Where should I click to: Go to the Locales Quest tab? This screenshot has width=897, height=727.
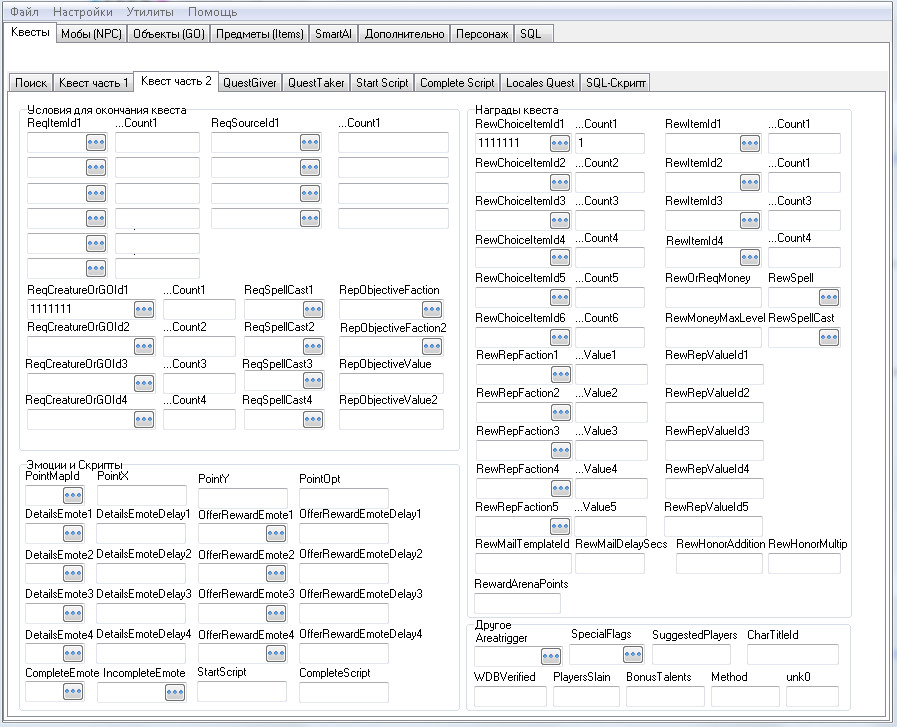[540, 83]
